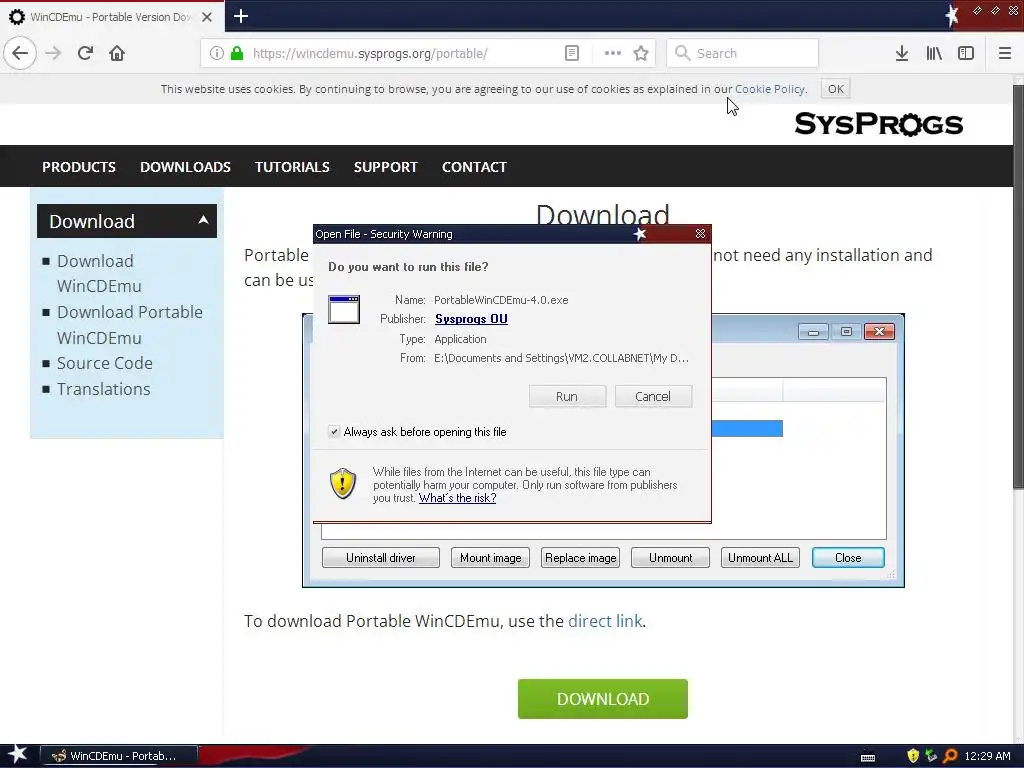Click the page vertical scrollbar thumb
This screenshot has width=1024, height=768.
[1017, 286]
